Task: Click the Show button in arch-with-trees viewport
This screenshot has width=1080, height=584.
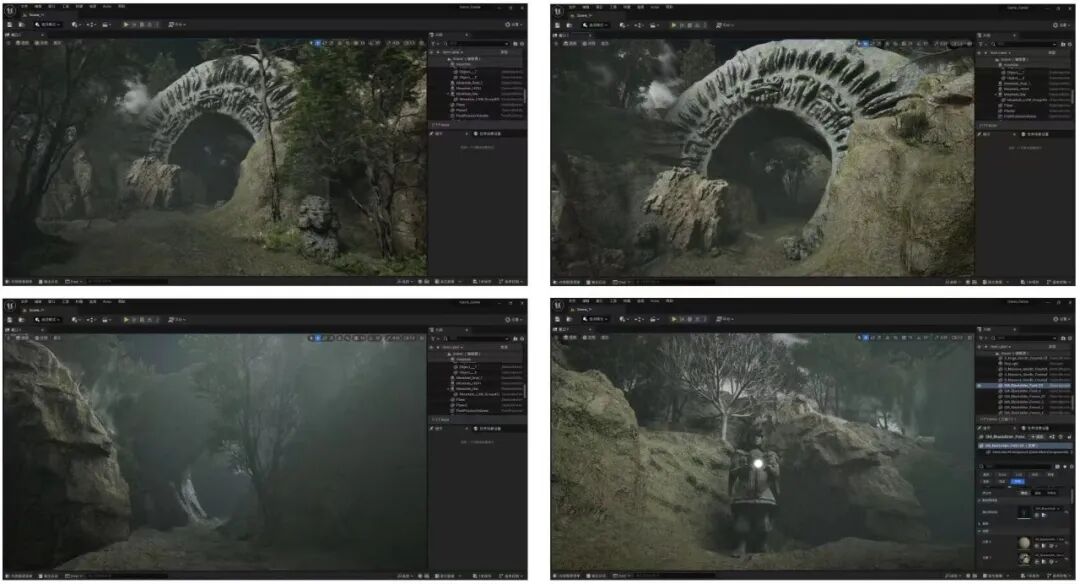Action: [57, 43]
